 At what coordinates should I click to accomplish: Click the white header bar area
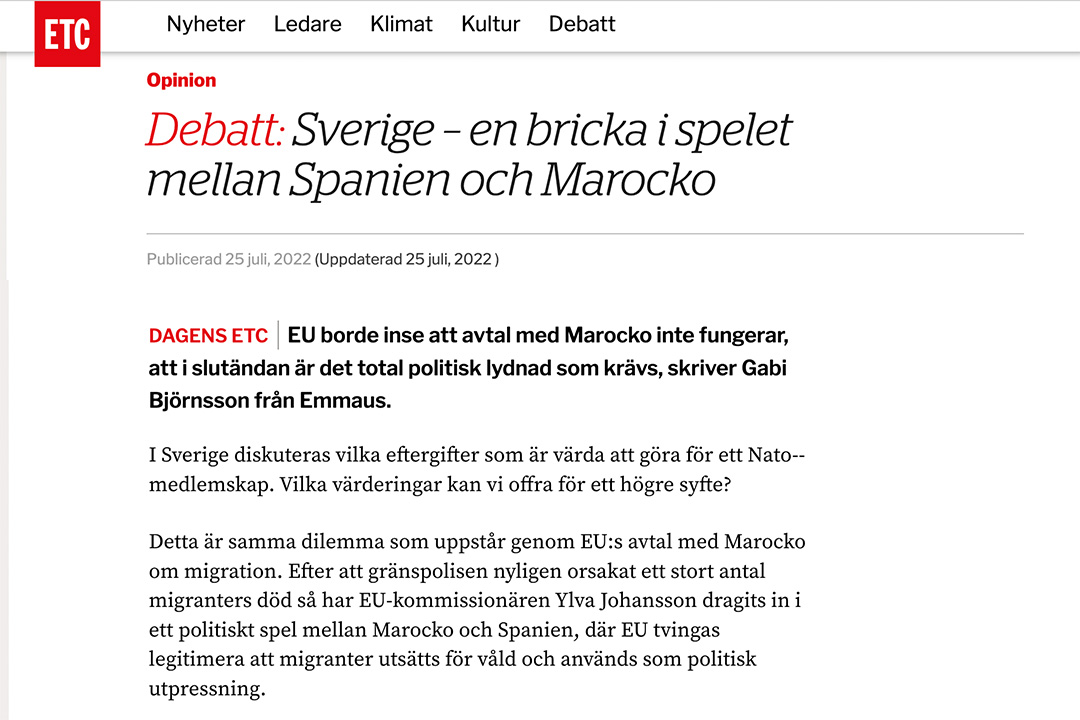800,25
